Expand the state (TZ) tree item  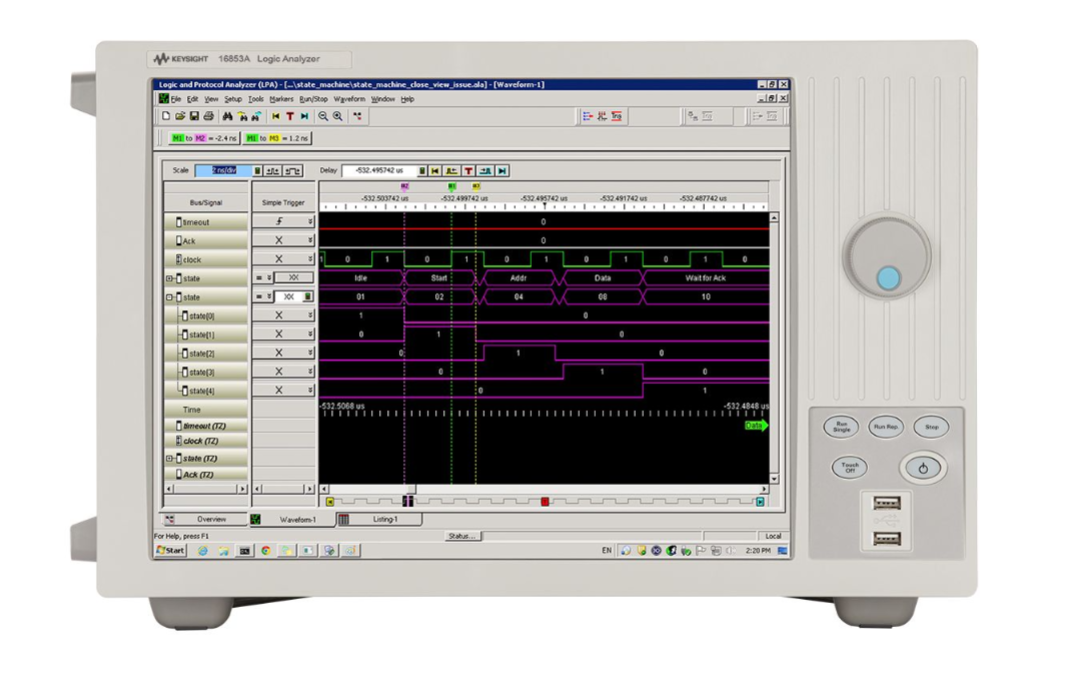click(x=168, y=457)
